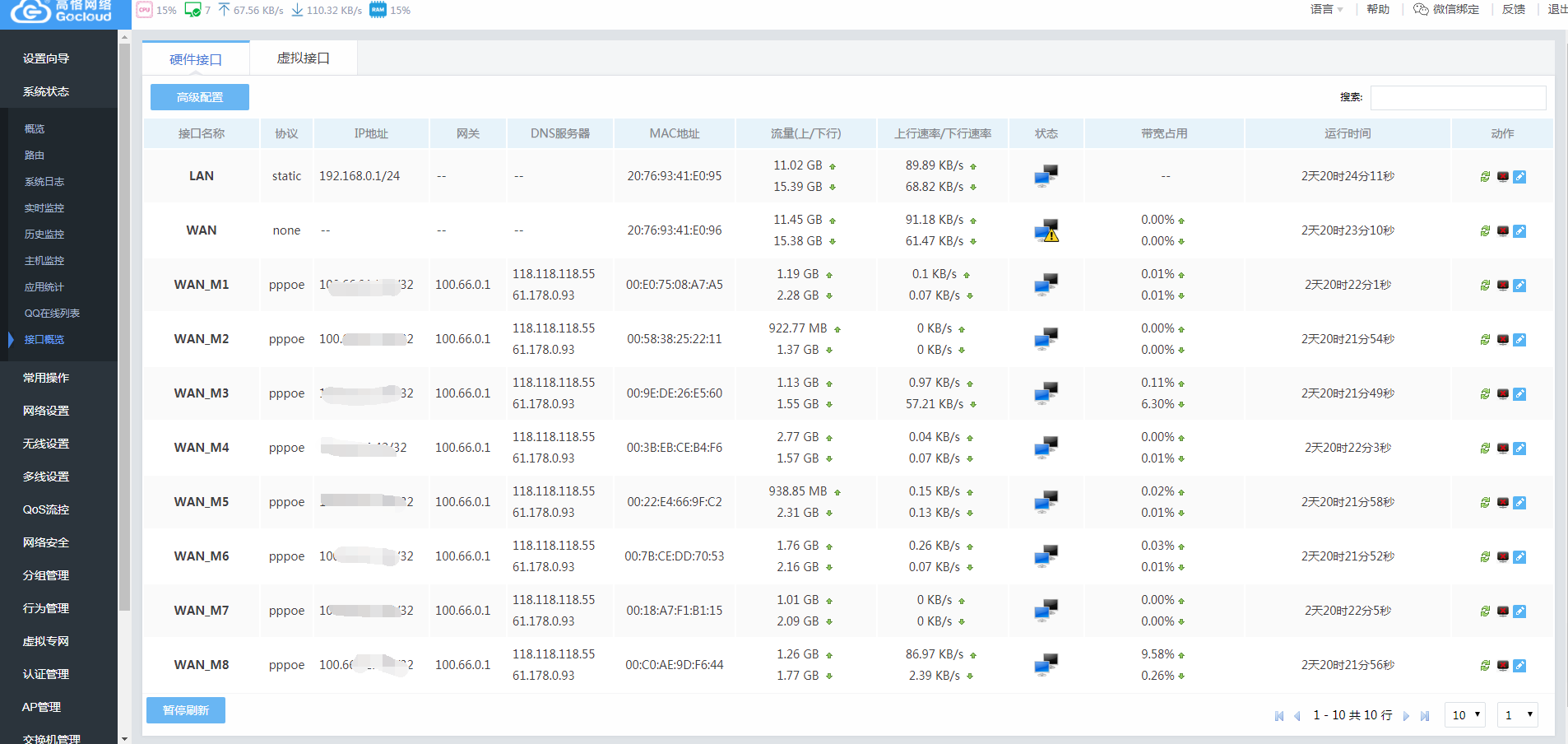Open rows-per-page dropdown showing 10
The width and height of the screenshot is (1568, 744).
(1466, 715)
